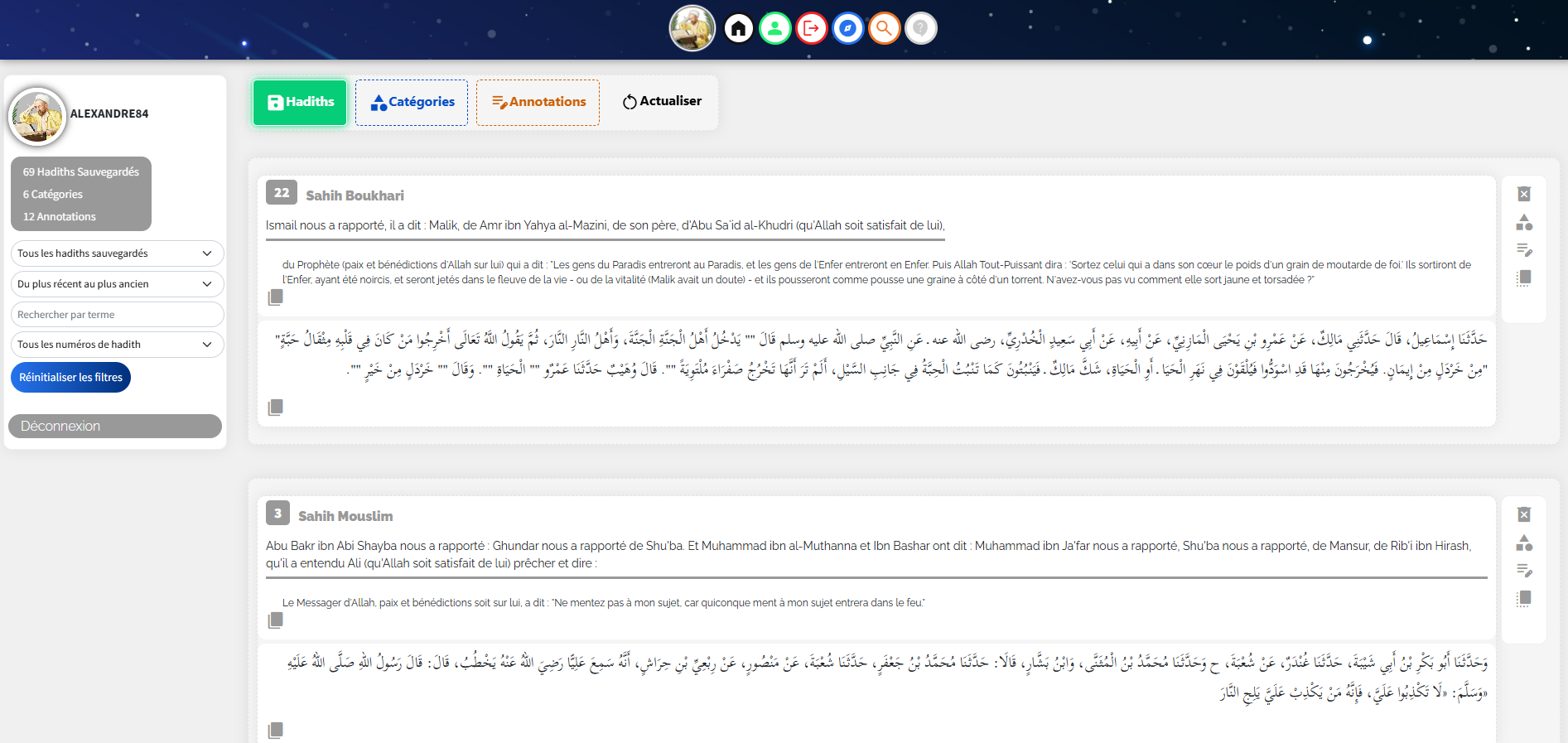Expand 'Tous les numéros de hadith' dropdown
The image size is (1568, 743).
click(x=117, y=345)
